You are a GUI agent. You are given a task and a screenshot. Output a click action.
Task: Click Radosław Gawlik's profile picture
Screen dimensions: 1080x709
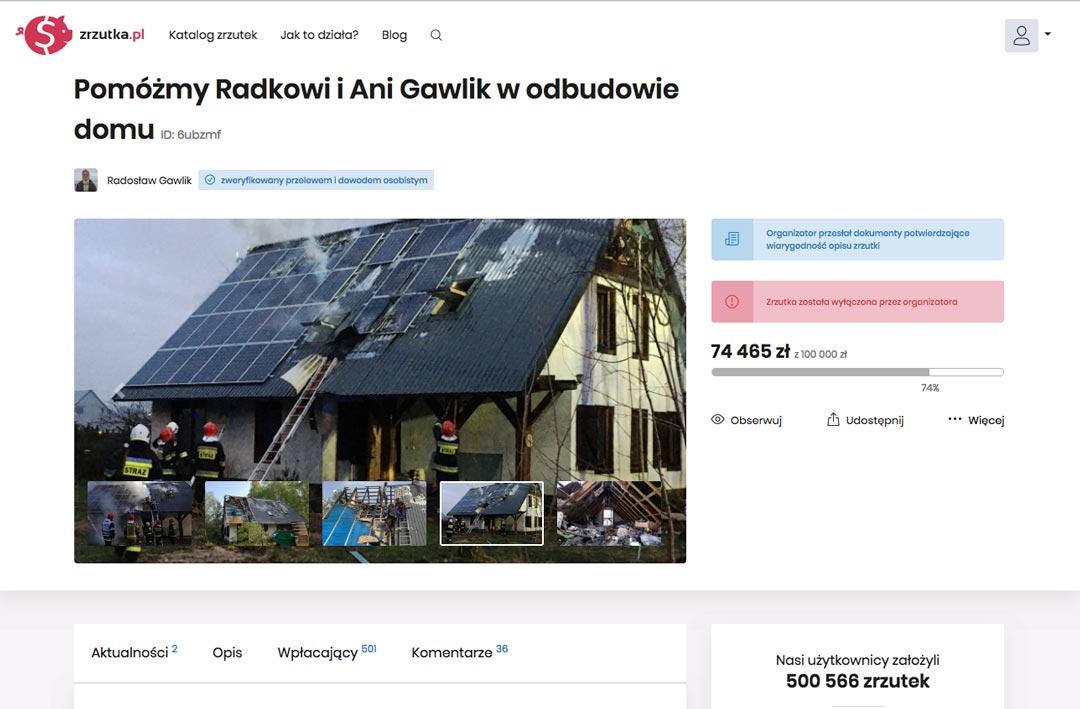[x=86, y=180]
